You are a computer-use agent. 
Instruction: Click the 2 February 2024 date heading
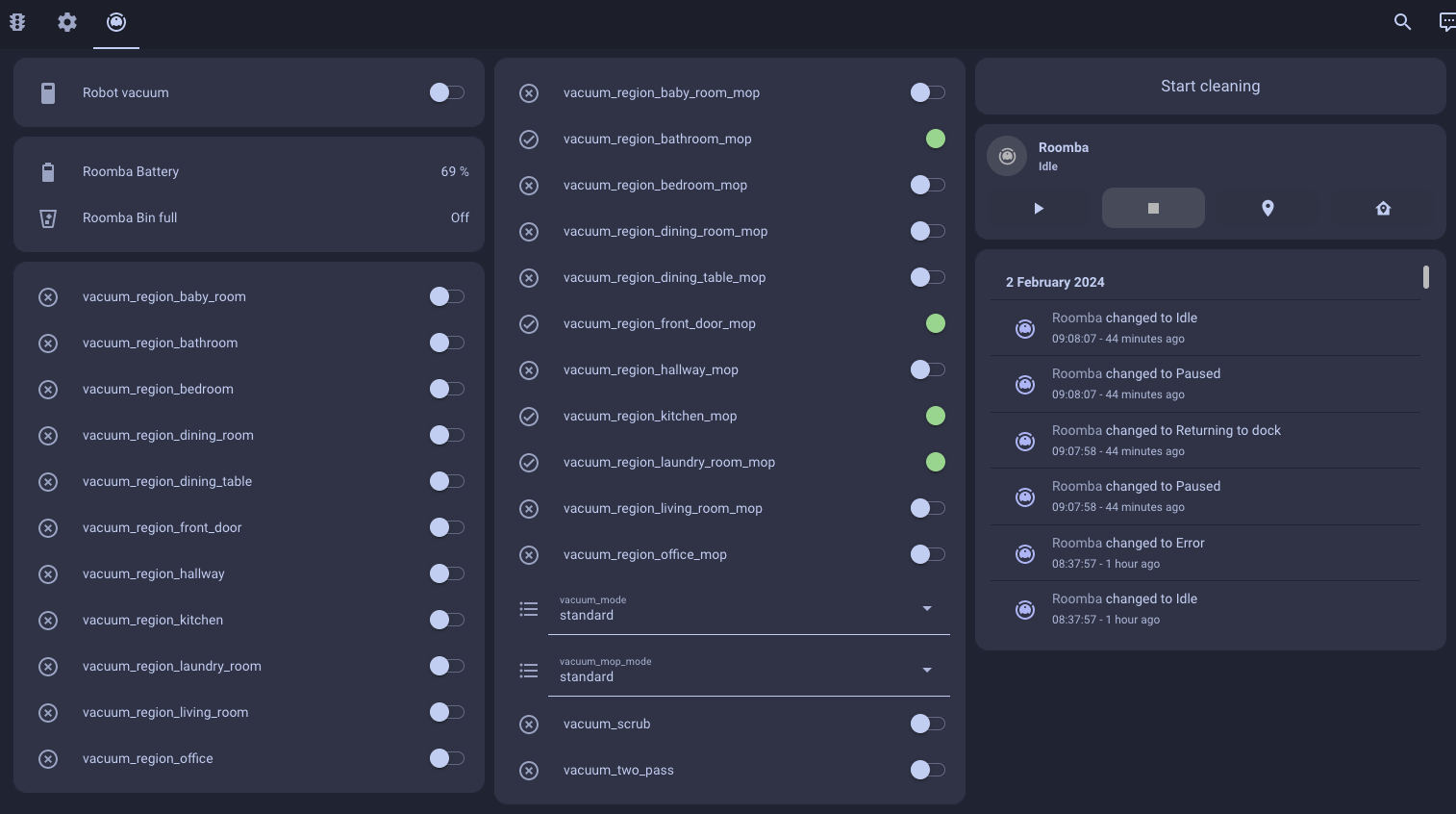1055,282
